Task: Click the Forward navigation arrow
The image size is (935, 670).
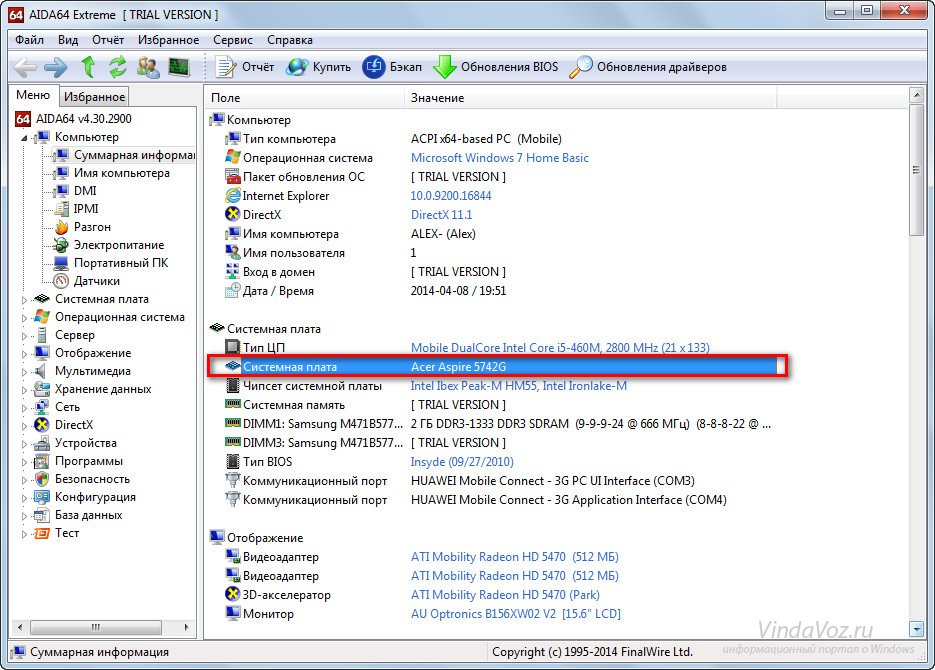Action: click(x=56, y=67)
